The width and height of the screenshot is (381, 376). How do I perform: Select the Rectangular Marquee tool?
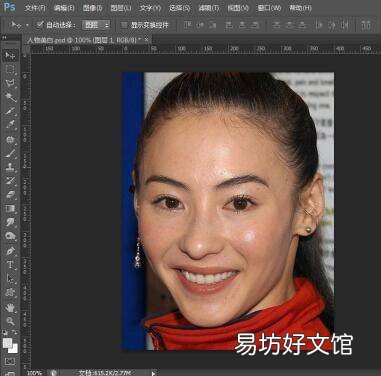click(10, 69)
